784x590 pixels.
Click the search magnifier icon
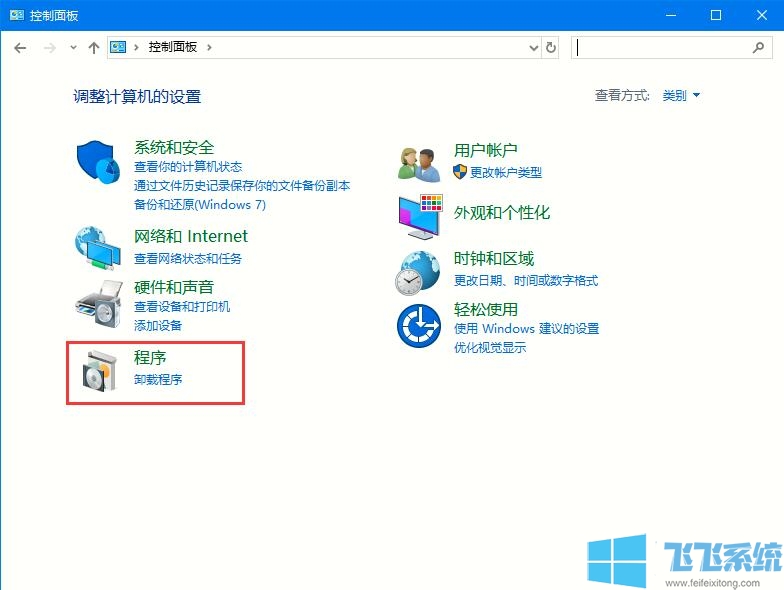[x=758, y=47]
